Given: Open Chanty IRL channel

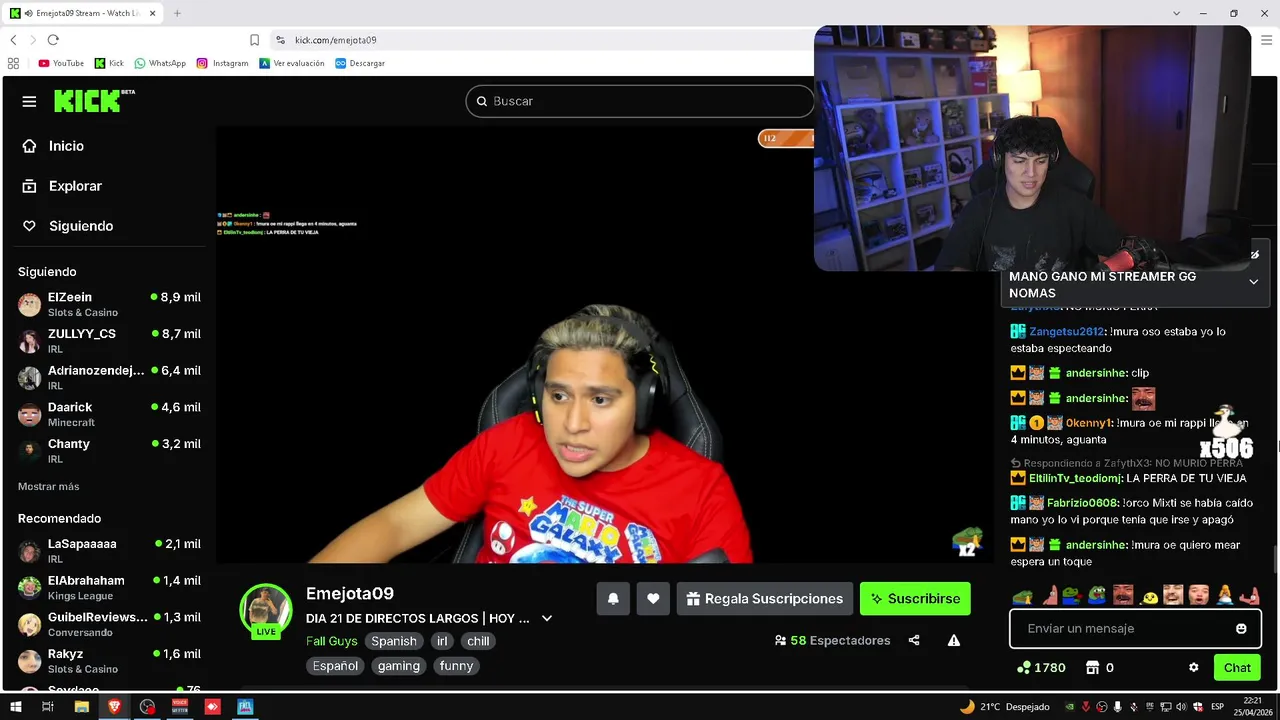Looking at the screenshot, I should [x=109, y=451].
